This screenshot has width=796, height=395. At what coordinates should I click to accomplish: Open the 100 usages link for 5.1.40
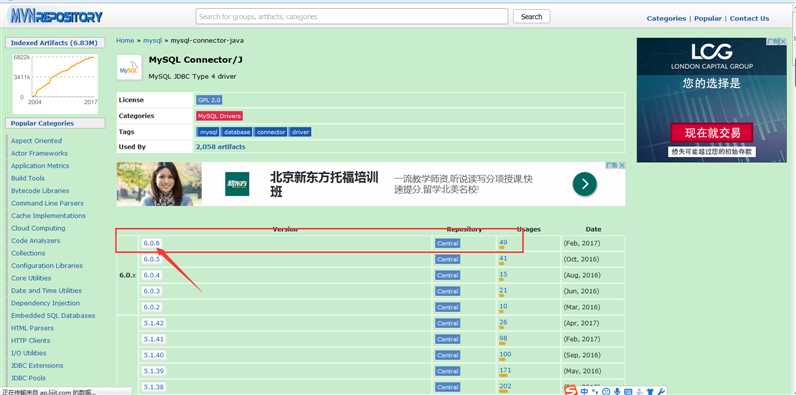[x=505, y=354]
